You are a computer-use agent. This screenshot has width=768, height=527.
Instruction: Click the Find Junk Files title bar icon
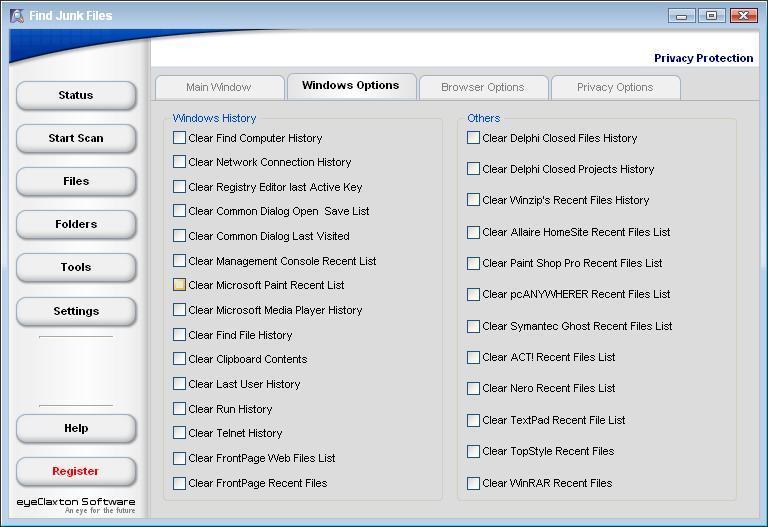pyautogui.click(x=17, y=16)
